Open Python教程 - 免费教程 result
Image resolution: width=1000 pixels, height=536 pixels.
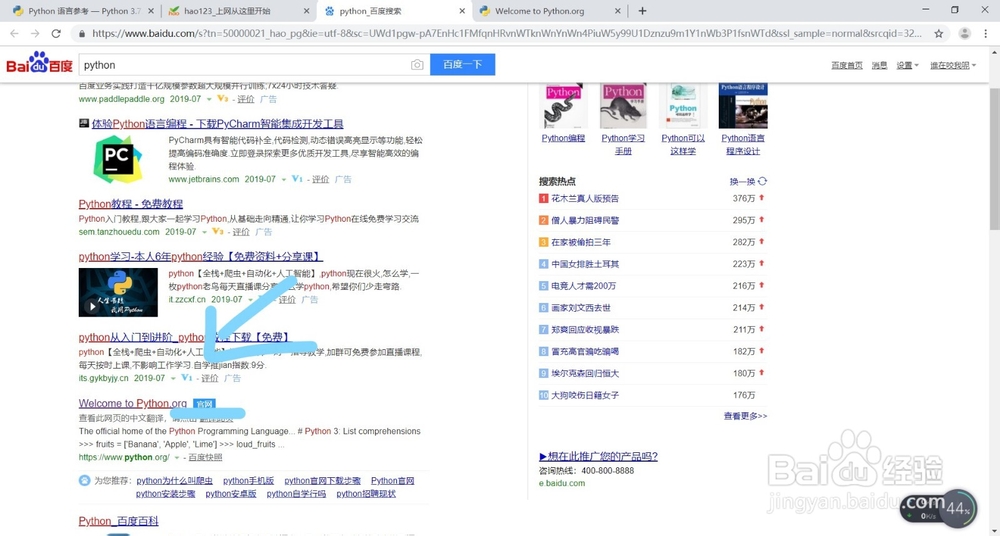(x=131, y=204)
